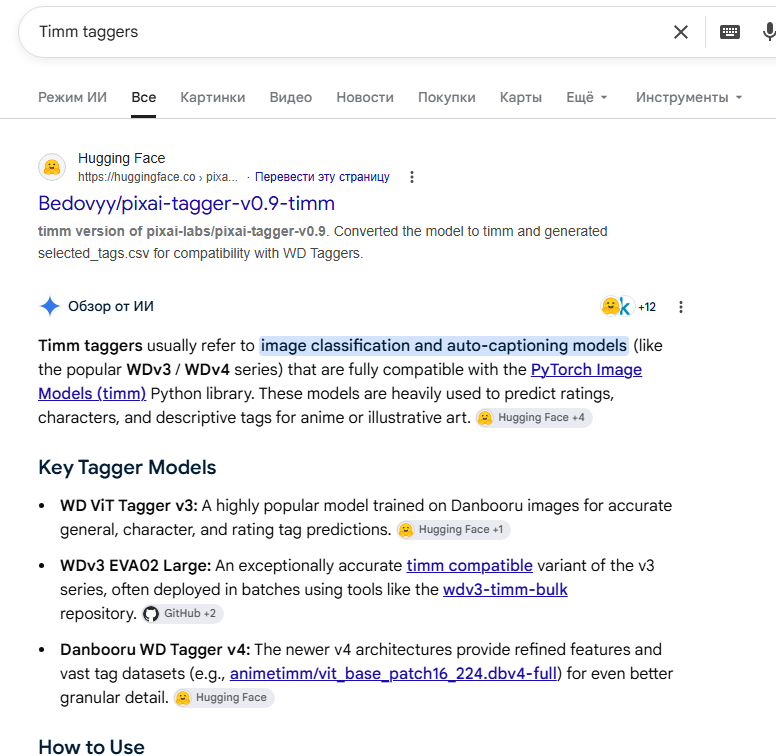
Task: Click the How to Use heading
Action: [x=92, y=747]
